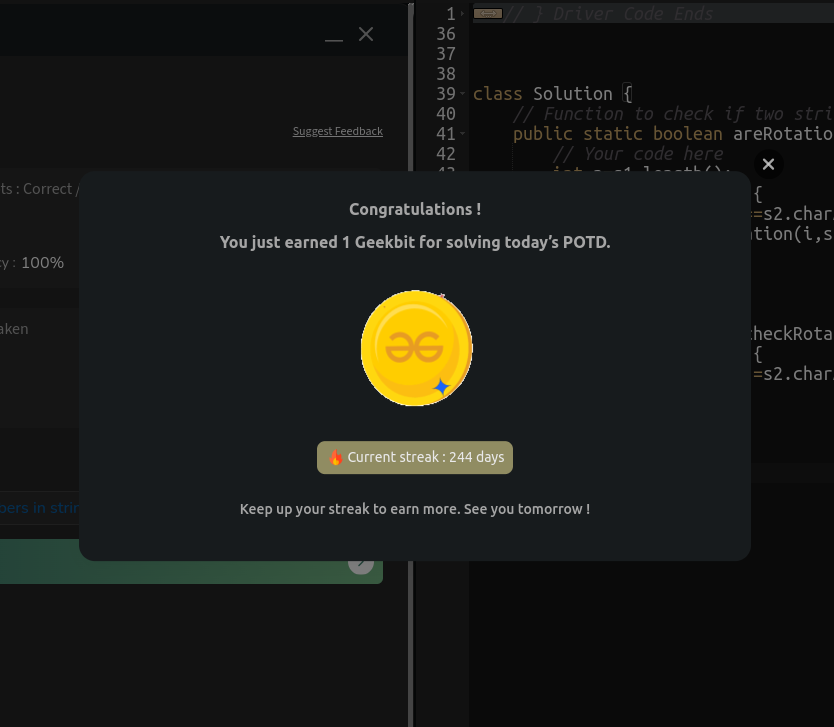The image size is (834, 727).
Task: Expand the folded Driver Code block
Action: (x=488, y=13)
